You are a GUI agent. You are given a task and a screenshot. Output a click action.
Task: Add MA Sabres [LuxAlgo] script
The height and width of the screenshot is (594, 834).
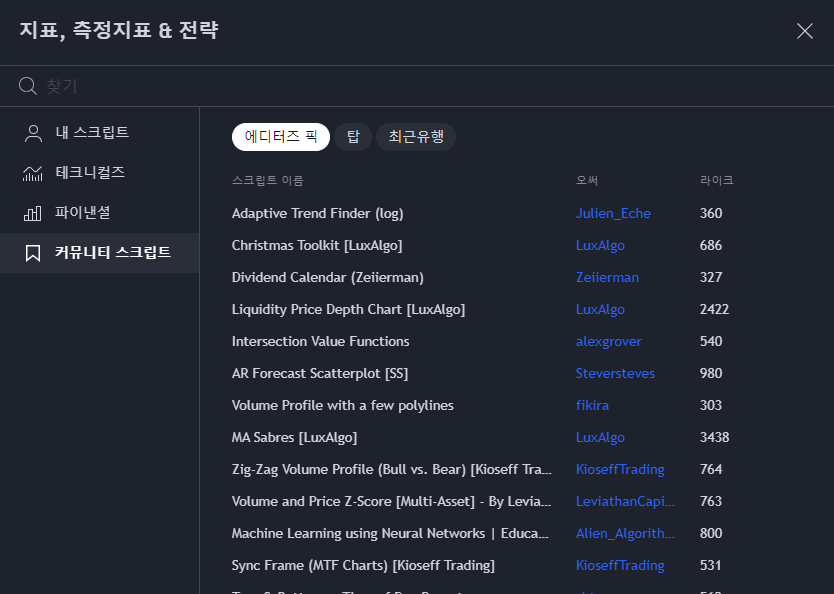pos(295,437)
